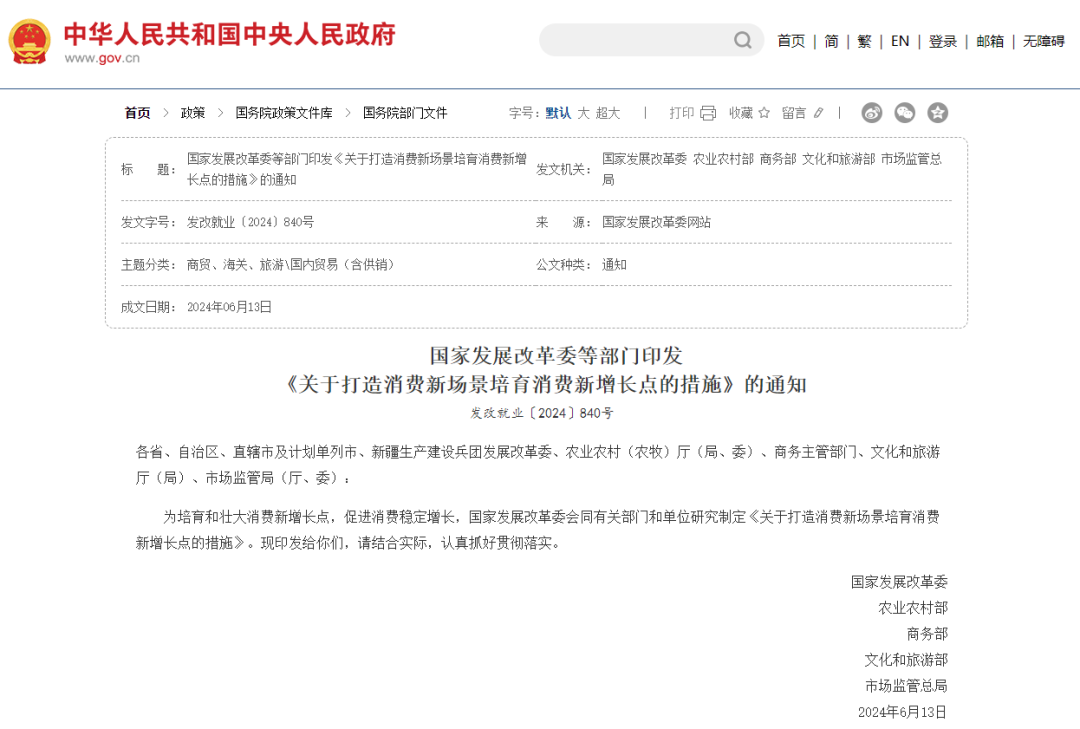The height and width of the screenshot is (729, 1080).
Task: Open 邮箱 mailbox link
Action: tap(990, 41)
